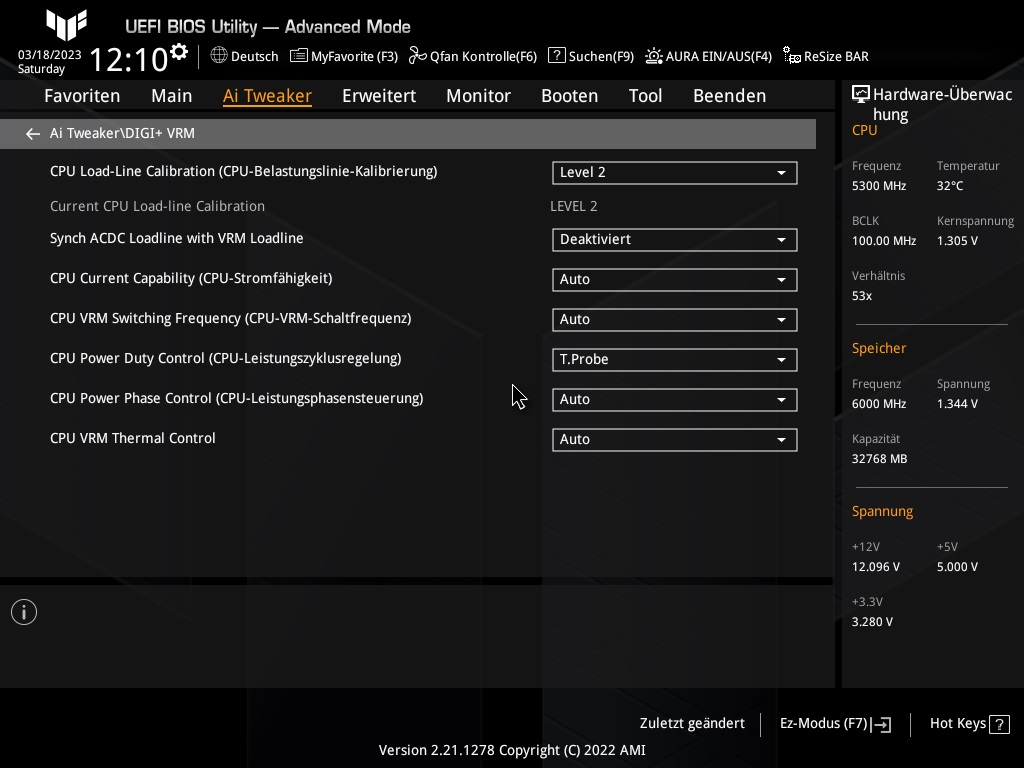This screenshot has height=768, width=1024.
Task: Click the info circle icon
Action: click(x=24, y=612)
